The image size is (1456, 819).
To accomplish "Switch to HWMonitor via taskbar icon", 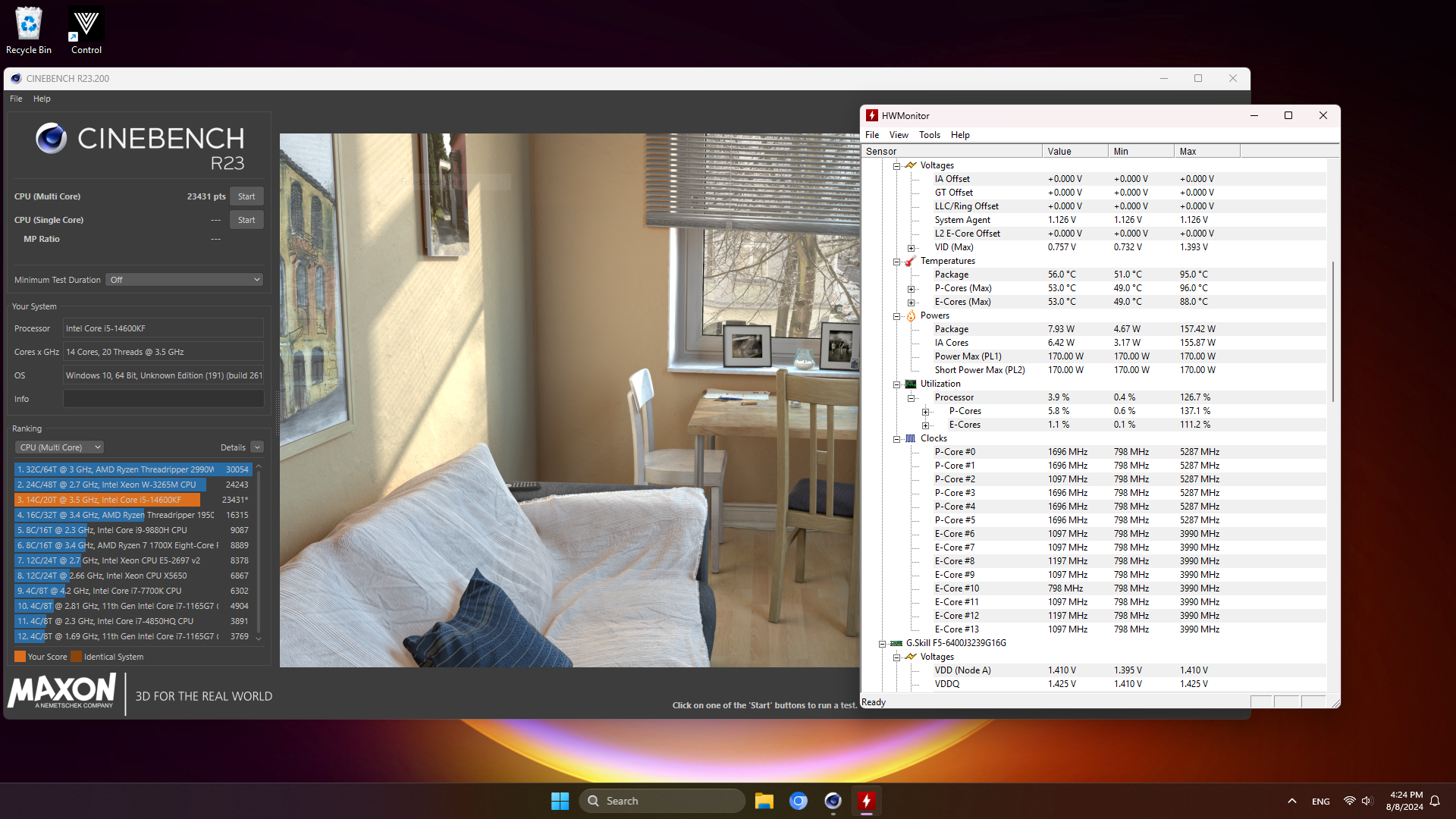I will [867, 801].
